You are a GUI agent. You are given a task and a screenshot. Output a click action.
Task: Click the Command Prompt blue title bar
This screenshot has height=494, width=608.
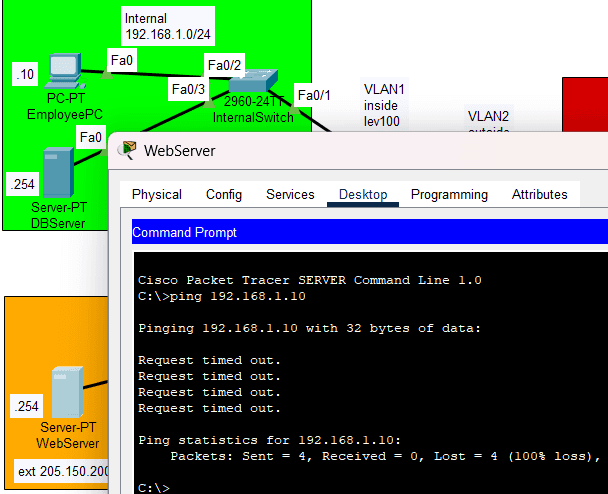(x=369, y=232)
